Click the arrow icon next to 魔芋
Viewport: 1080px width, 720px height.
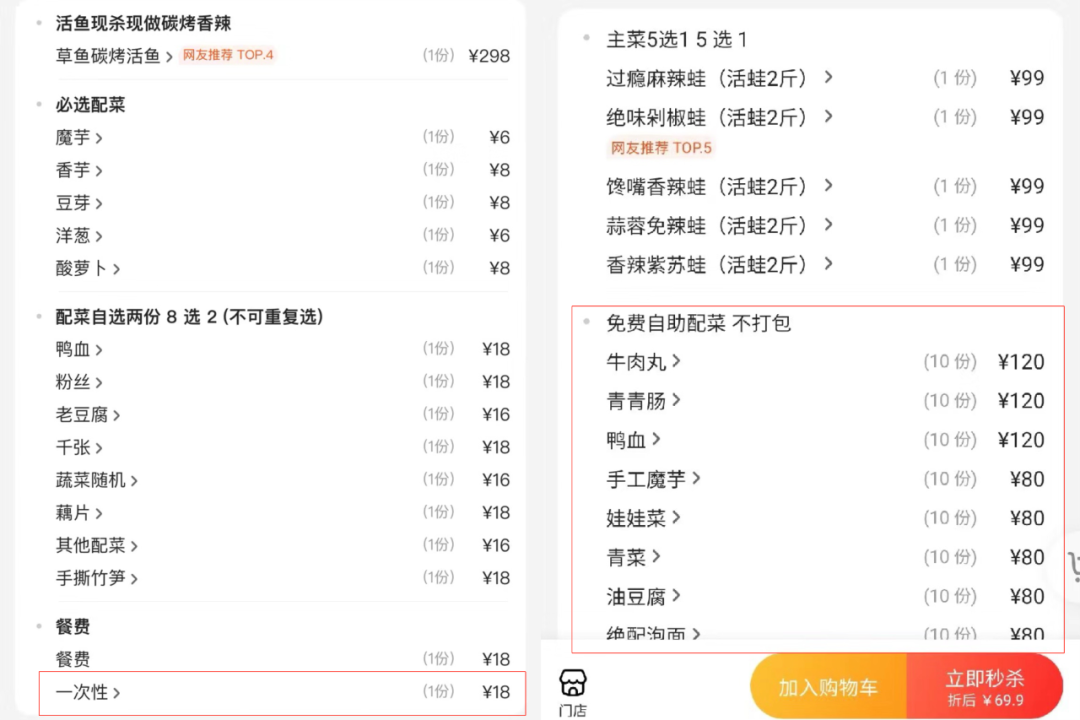tap(99, 138)
